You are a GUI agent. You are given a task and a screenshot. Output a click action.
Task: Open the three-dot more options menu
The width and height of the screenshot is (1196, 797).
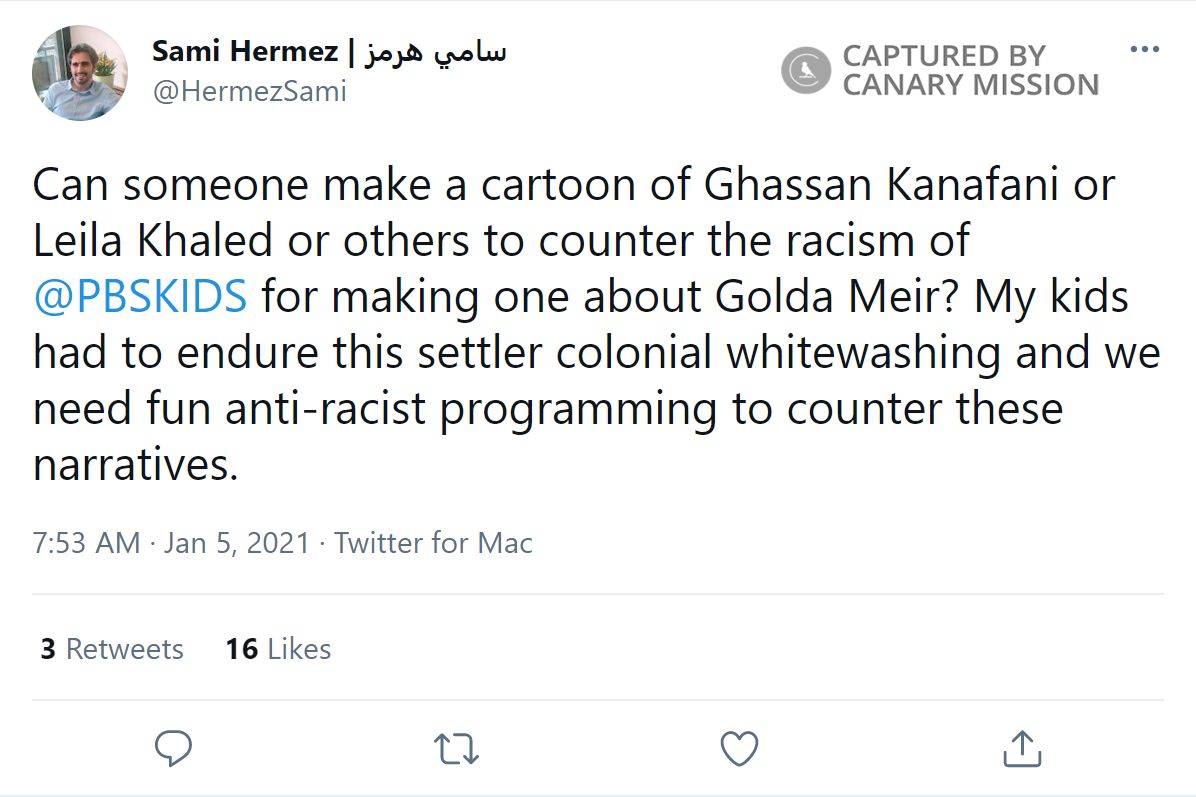click(1144, 50)
